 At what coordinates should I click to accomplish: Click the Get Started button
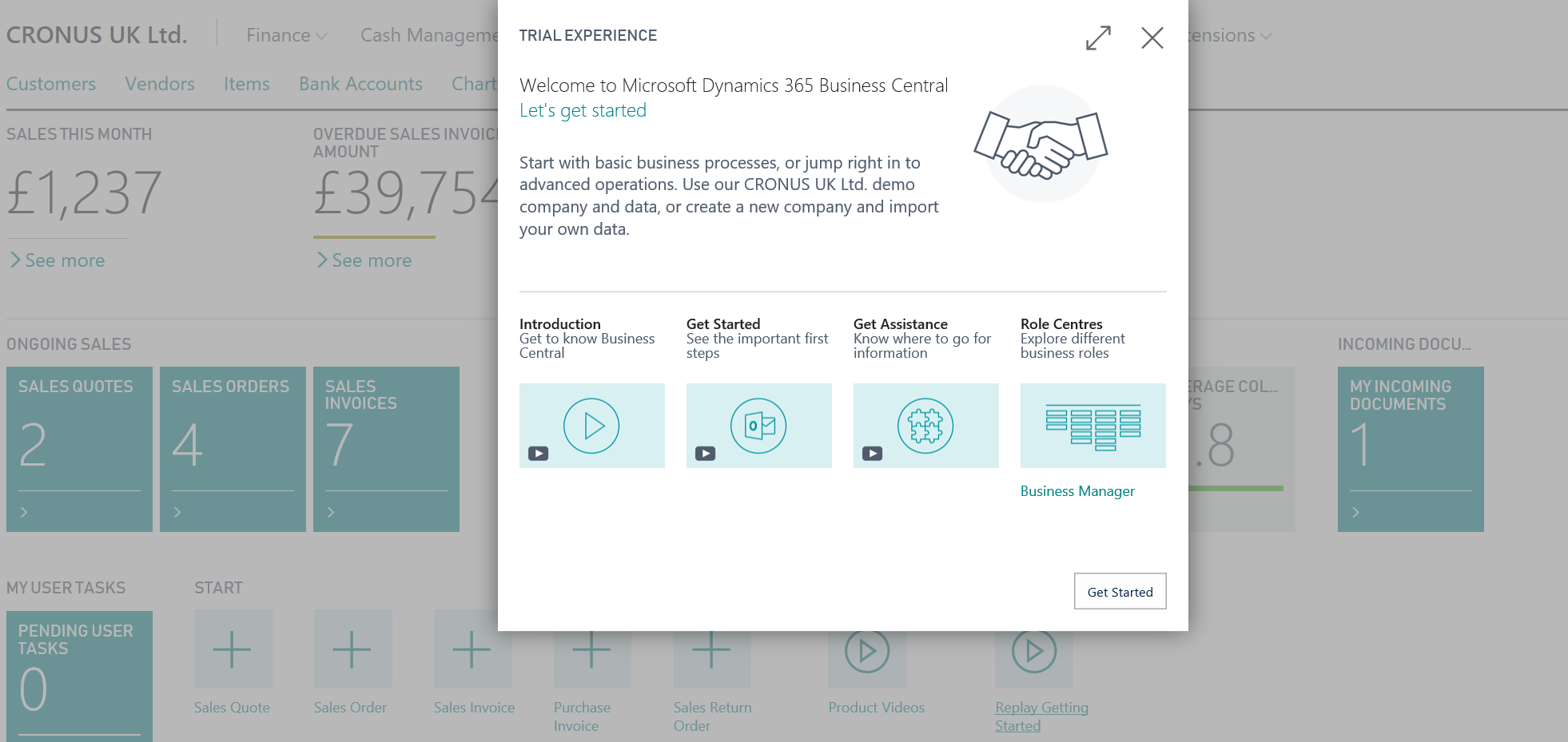(1120, 592)
